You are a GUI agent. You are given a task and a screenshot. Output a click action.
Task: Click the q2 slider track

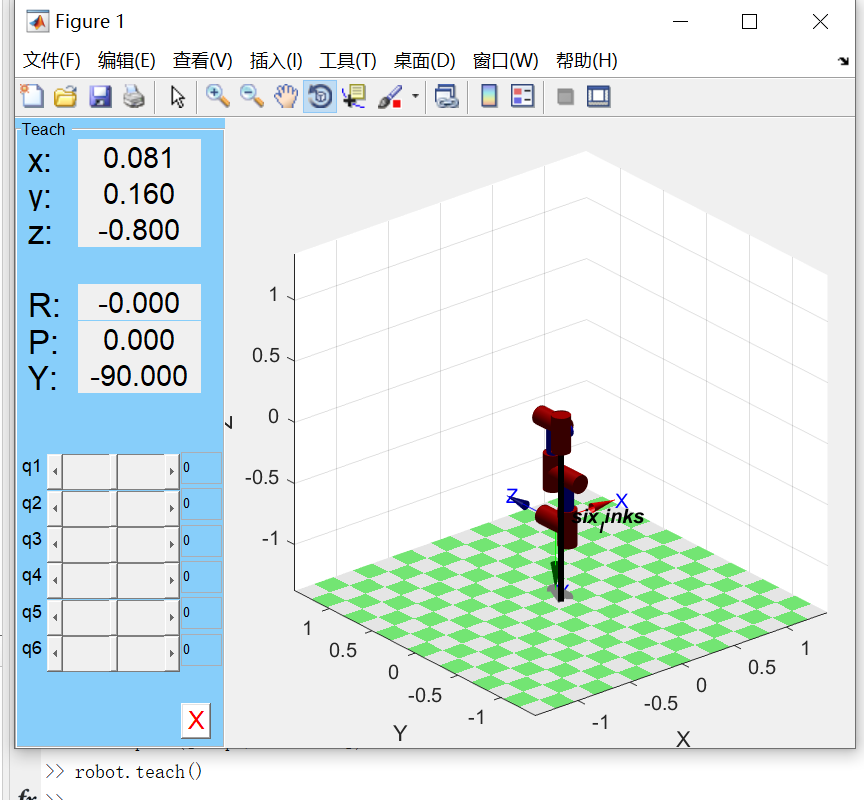tap(114, 507)
